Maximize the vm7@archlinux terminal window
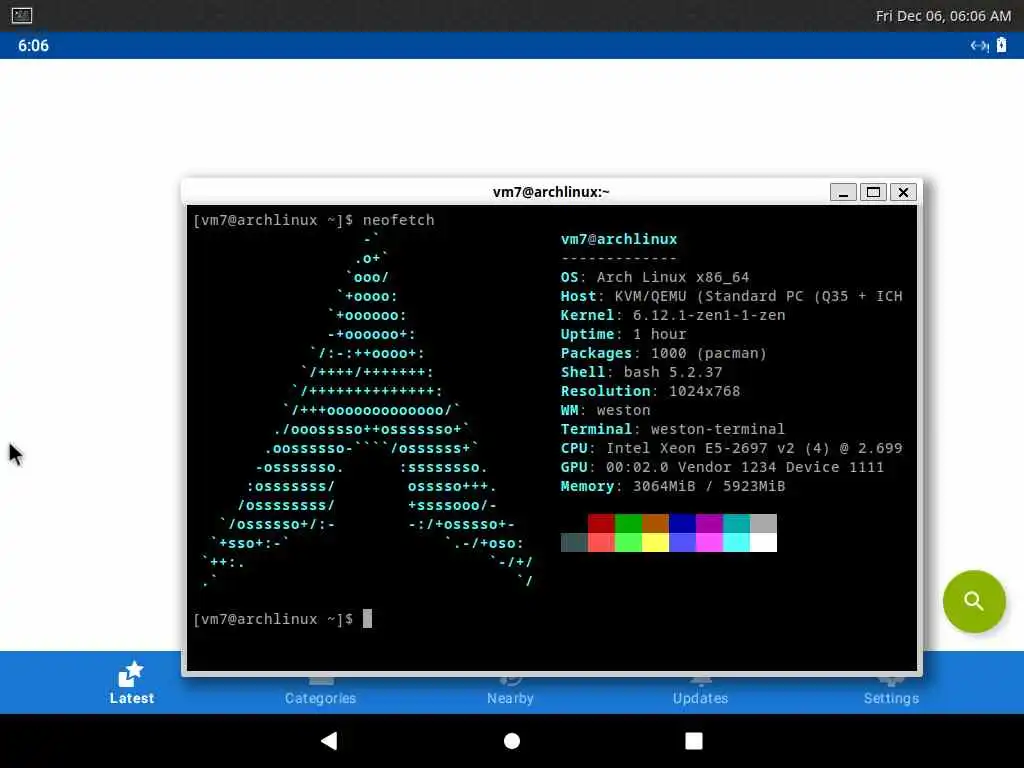The width and height of the screenshot is (1024, 768). pyautogui.click(x=873, y=192)
